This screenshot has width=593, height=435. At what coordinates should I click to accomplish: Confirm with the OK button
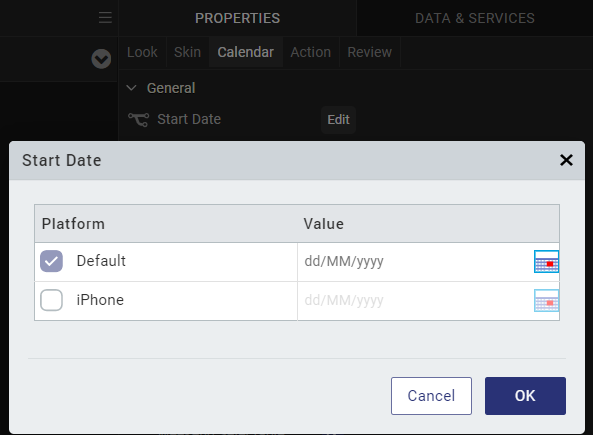(x=525, y=396)
